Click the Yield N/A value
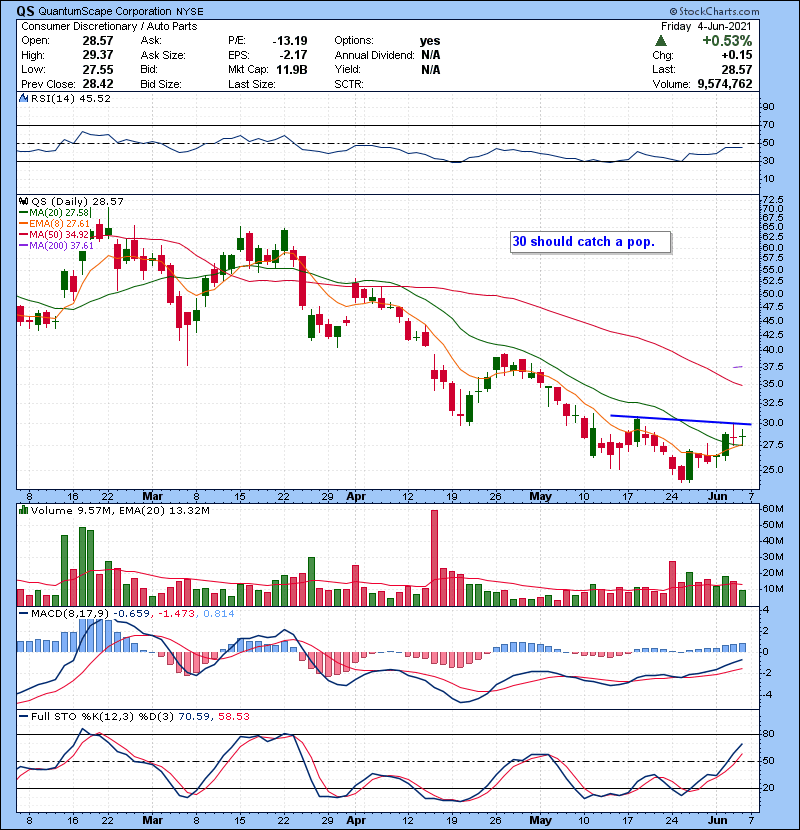 click(x=430, y=69)
